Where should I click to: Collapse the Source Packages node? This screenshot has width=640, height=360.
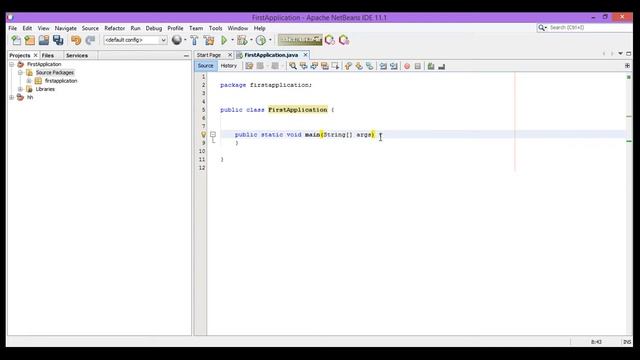point(20,72)
